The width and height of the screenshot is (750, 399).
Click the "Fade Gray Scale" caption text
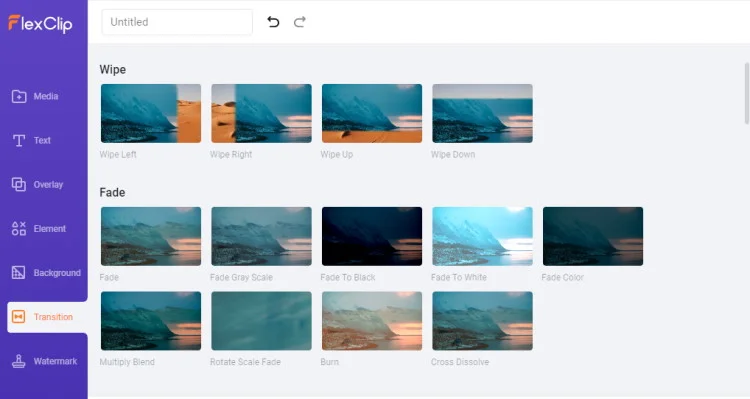point(242,277)
